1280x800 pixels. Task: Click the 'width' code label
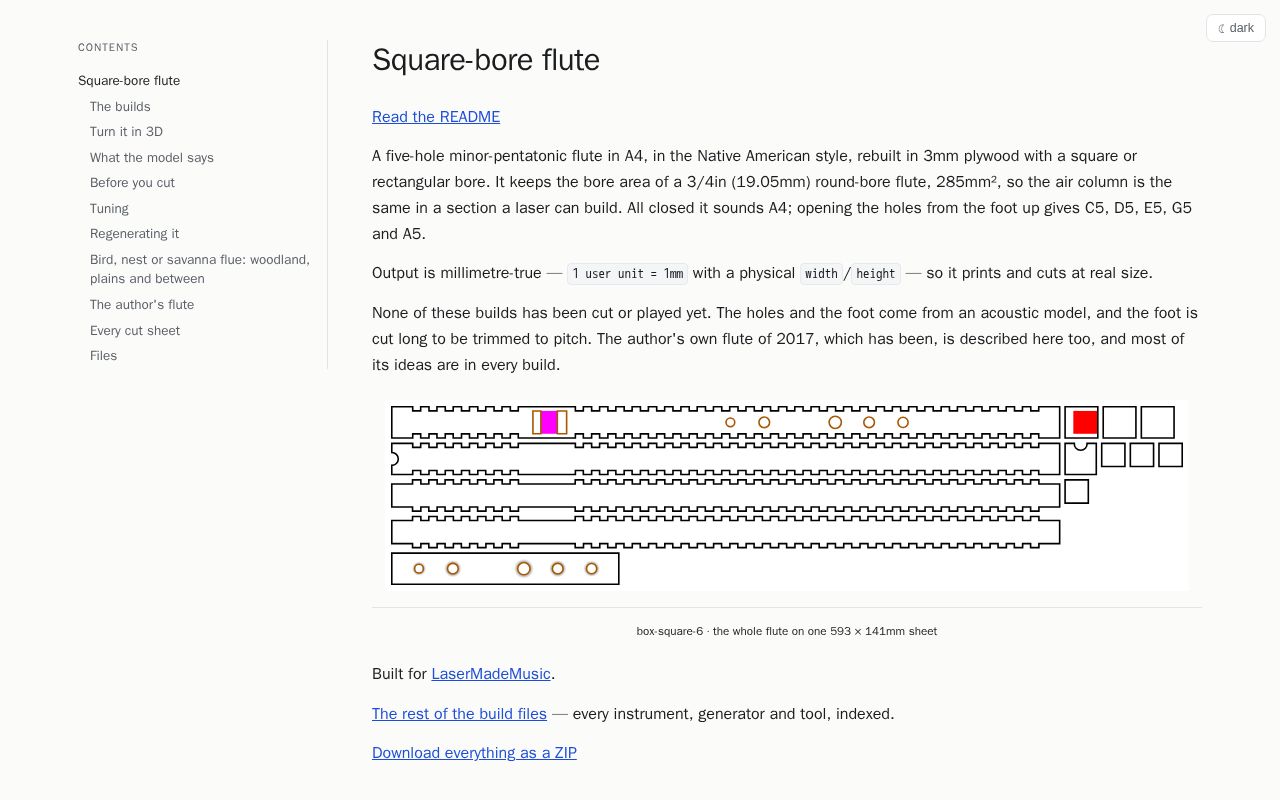pos(821,274)
